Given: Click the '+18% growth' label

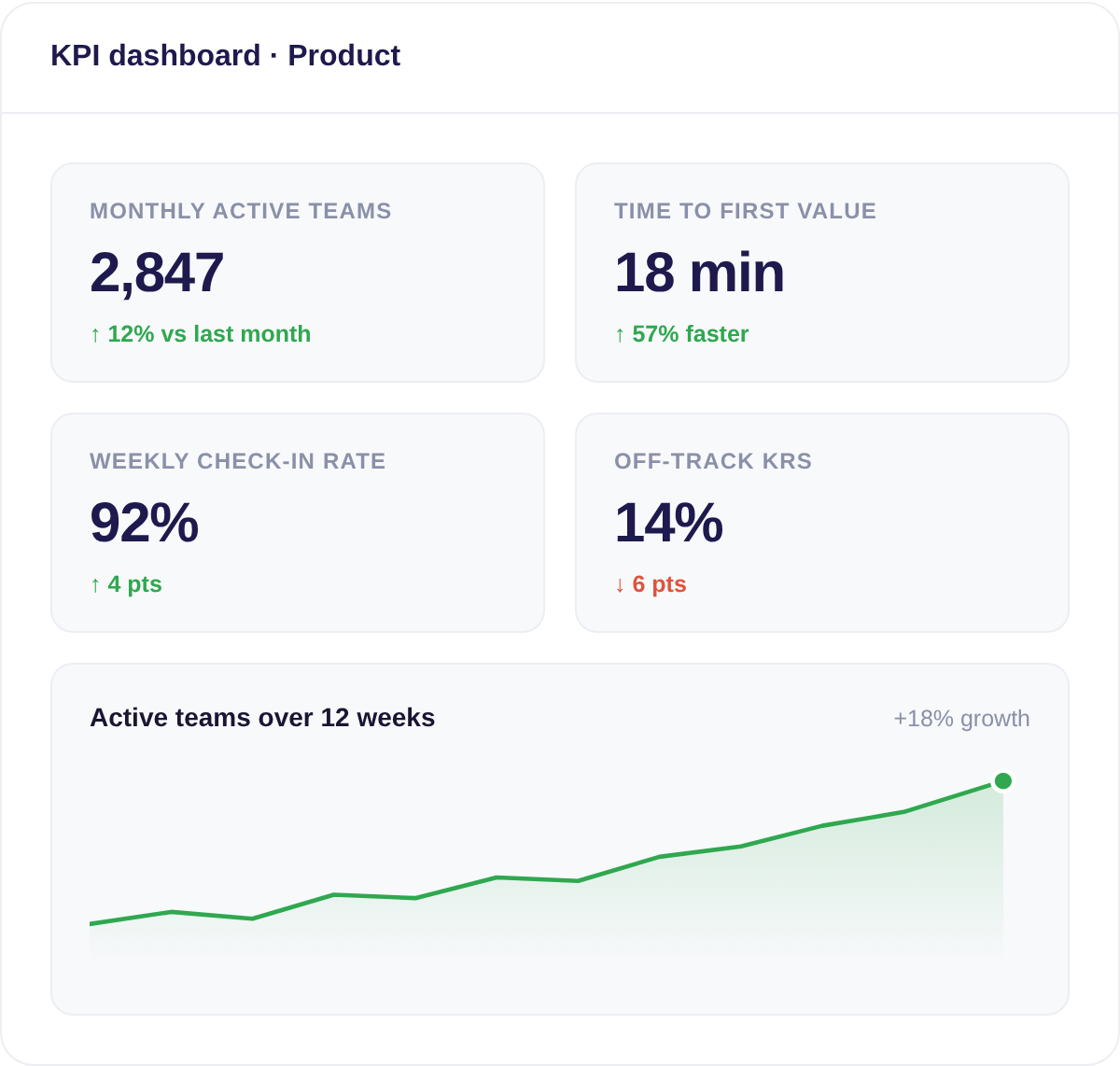Looking at the screenshot, I should pos(961,719).
